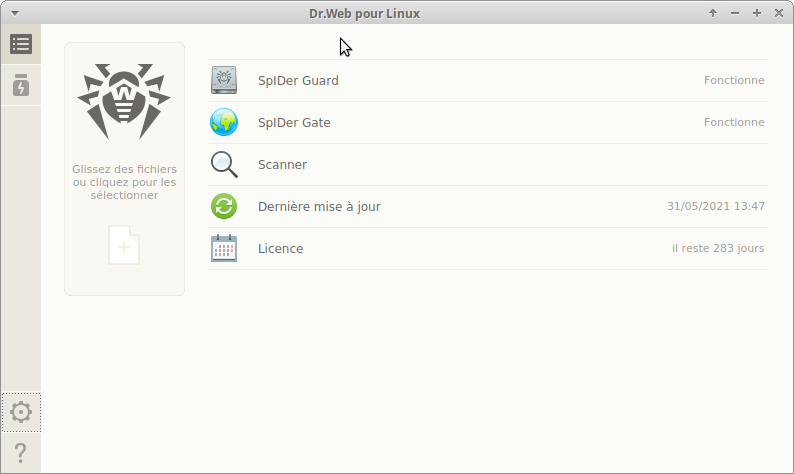Open the SpIDer Gate label
This screenshot has width=794, height=474.
294,122
